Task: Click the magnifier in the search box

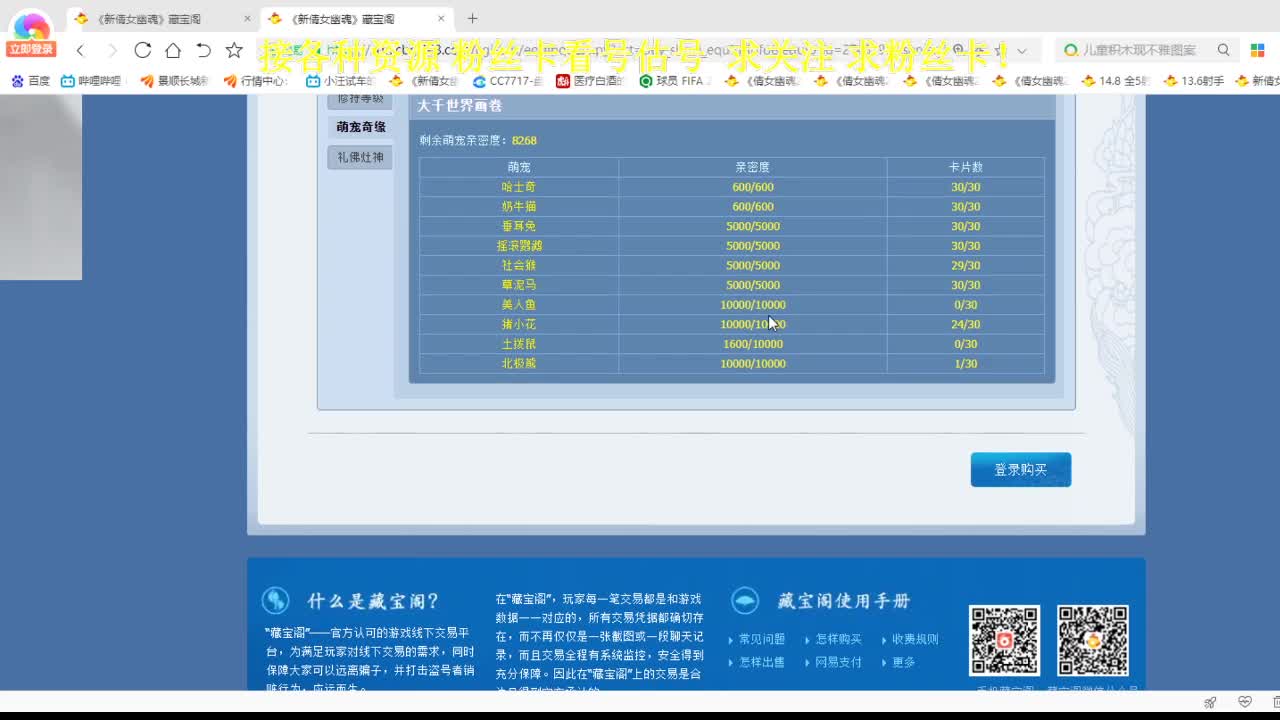Action: (1224, 48)
